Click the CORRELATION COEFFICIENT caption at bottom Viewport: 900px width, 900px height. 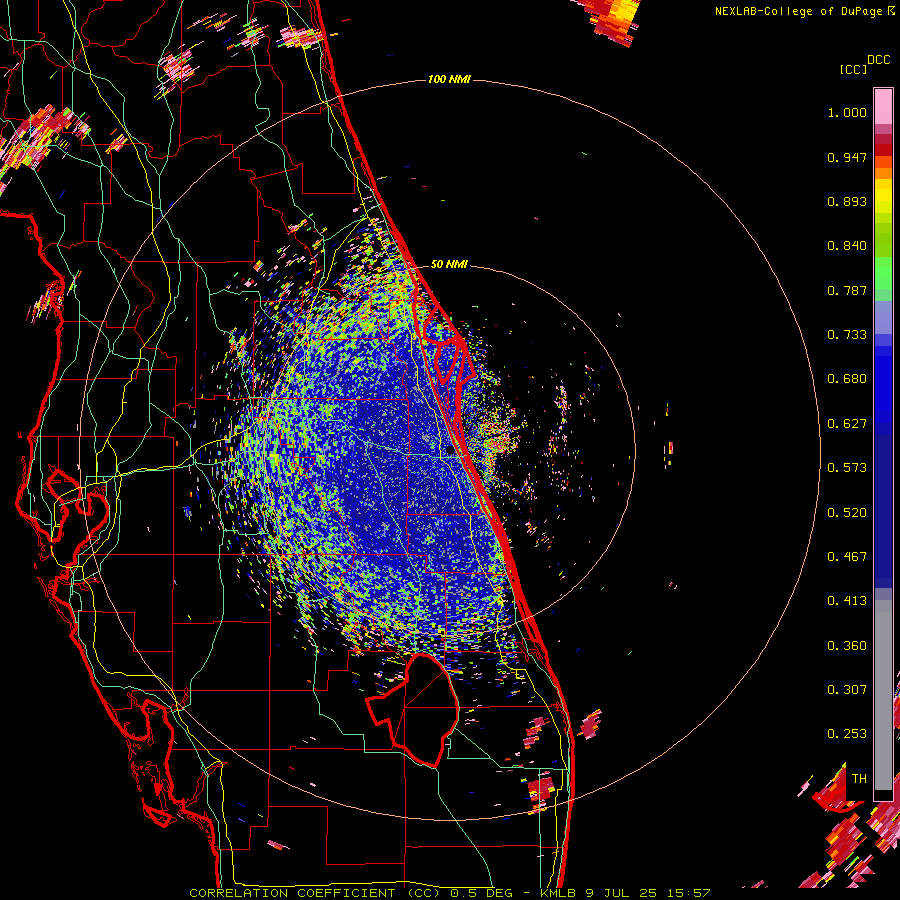[x=450, y=893]
